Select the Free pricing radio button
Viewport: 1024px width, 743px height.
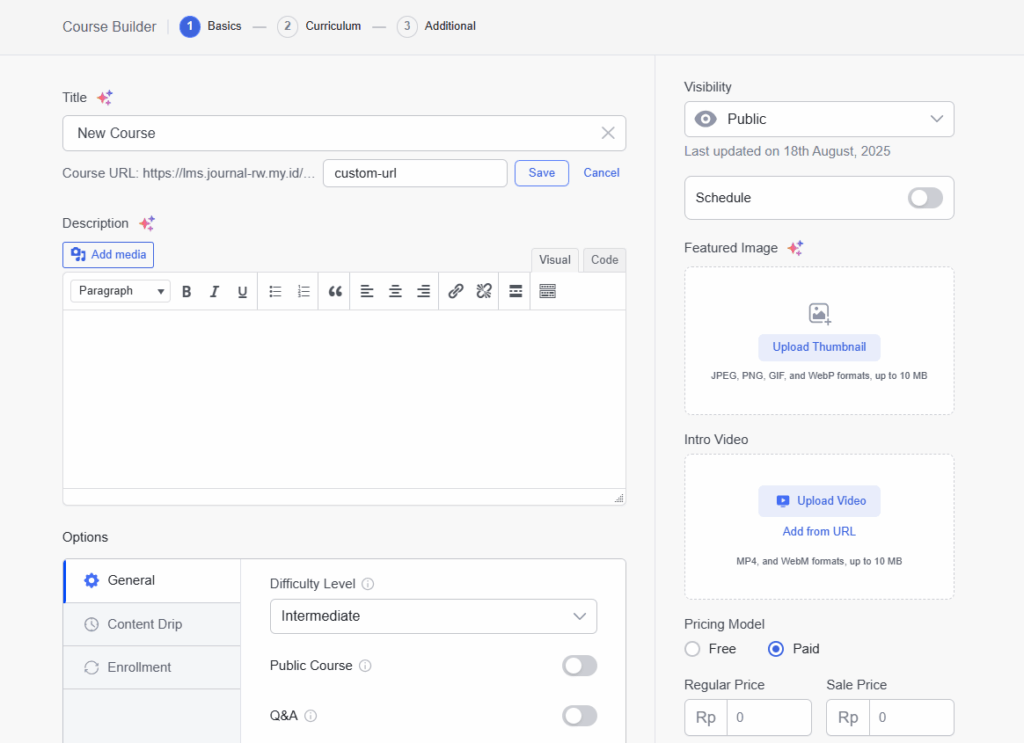[692, 648]
